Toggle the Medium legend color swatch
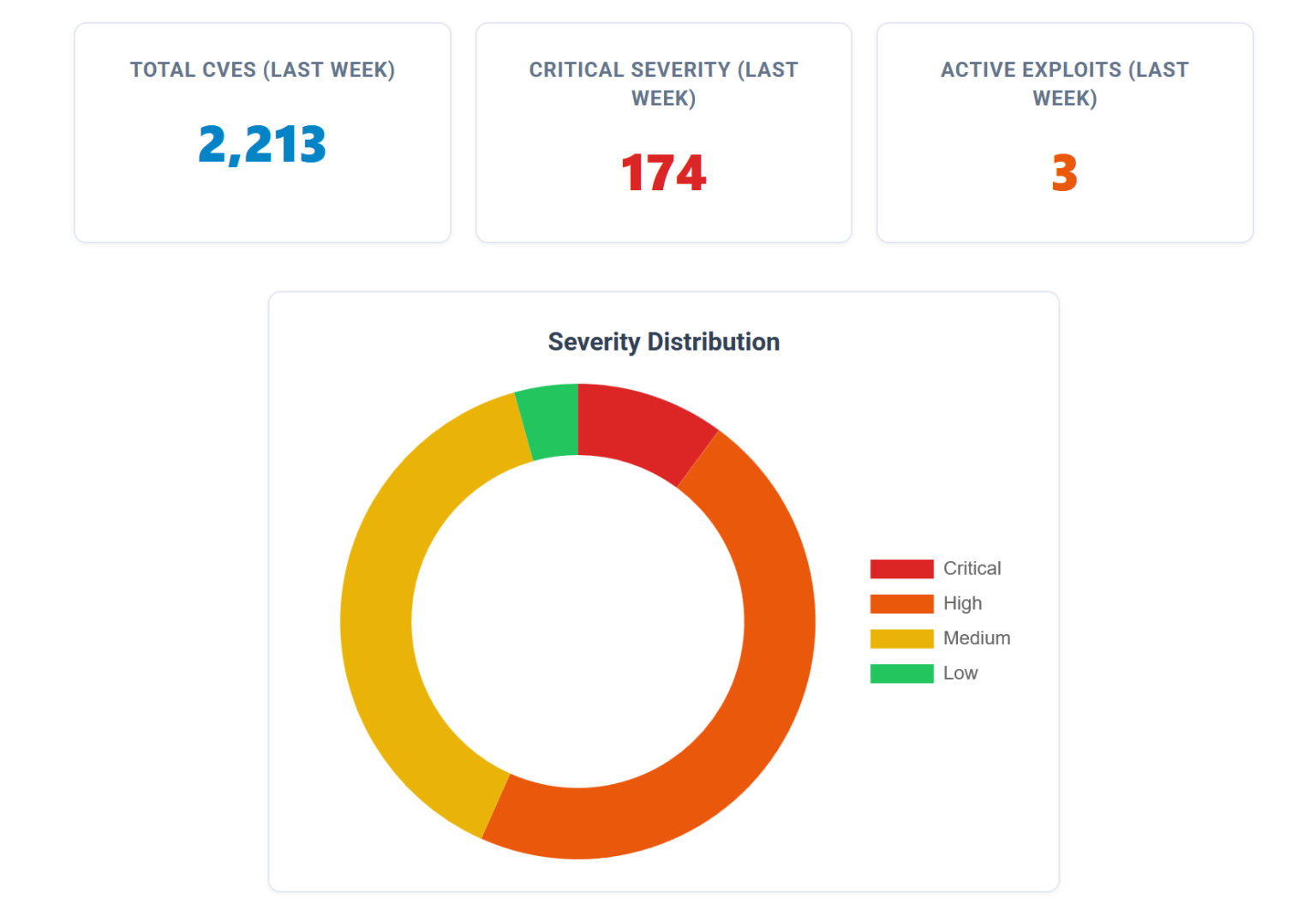Viewport: 1316px width, 910px height. 901,638
